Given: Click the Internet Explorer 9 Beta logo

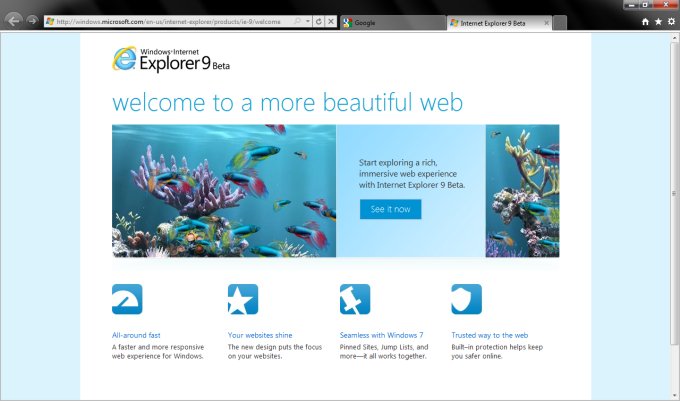Looking at the screenshot, I should (x=171, y=59).
